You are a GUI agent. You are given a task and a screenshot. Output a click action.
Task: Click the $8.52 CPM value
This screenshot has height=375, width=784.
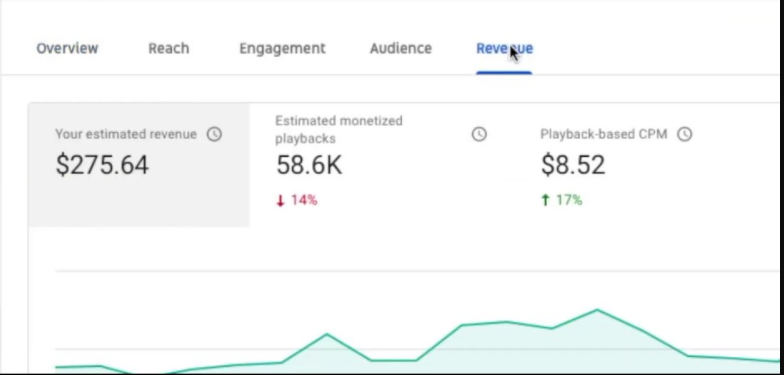click(x=573, y=165)
